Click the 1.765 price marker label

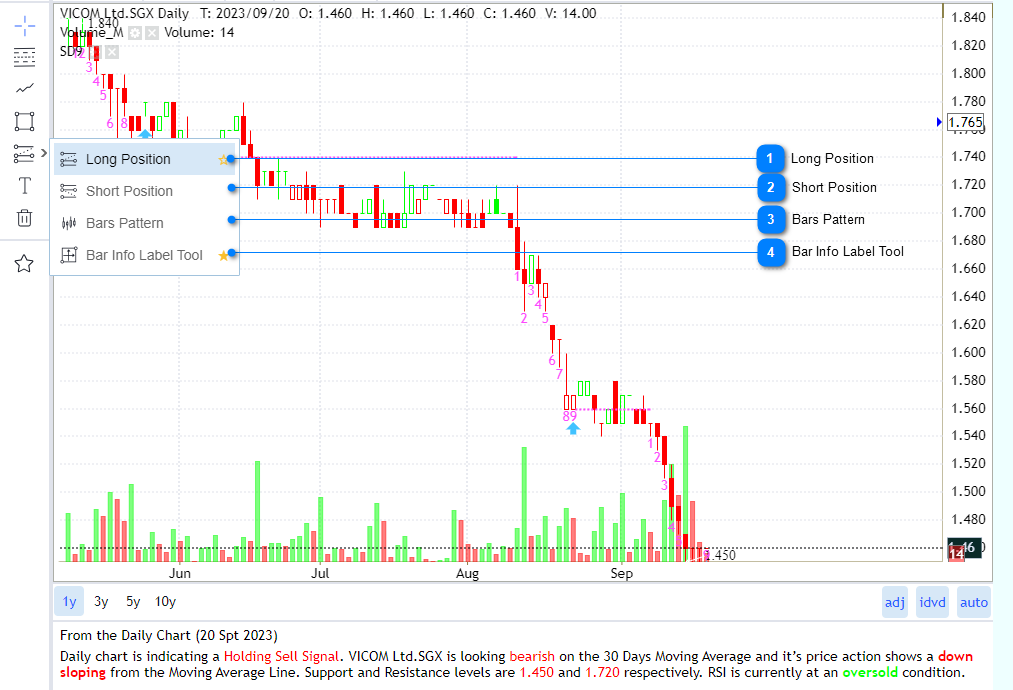pos(965,122)
